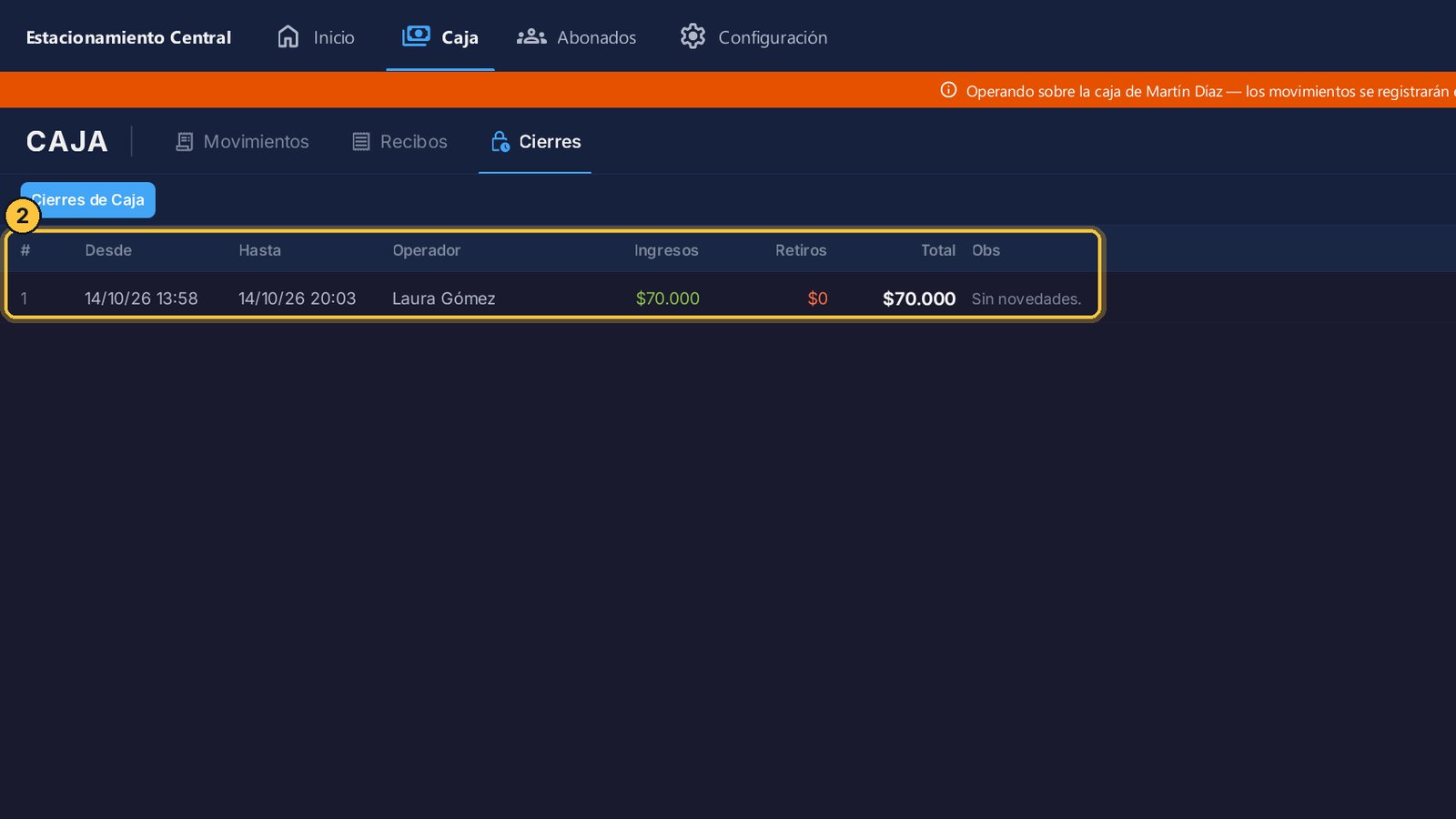The height and width of the screenshot is (819, 1456).
Task: Click the Obs column header
Action: 986,250
